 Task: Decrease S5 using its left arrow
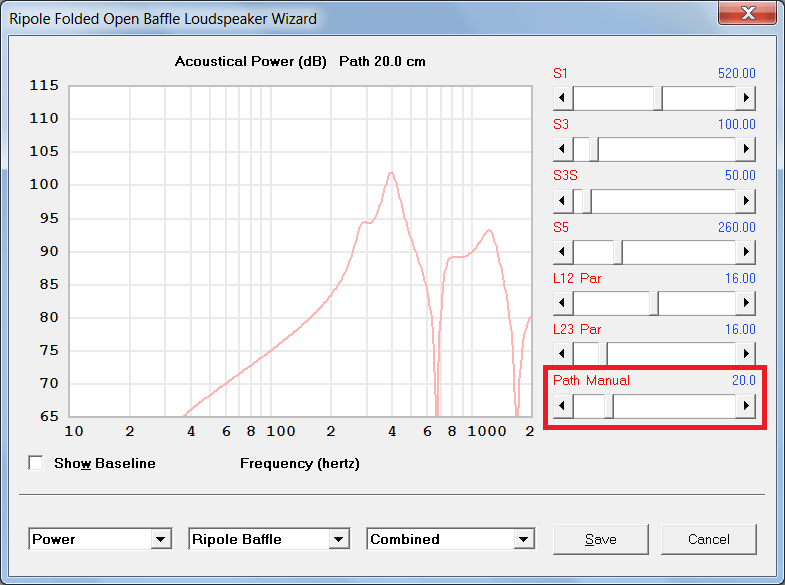point(563,252)
